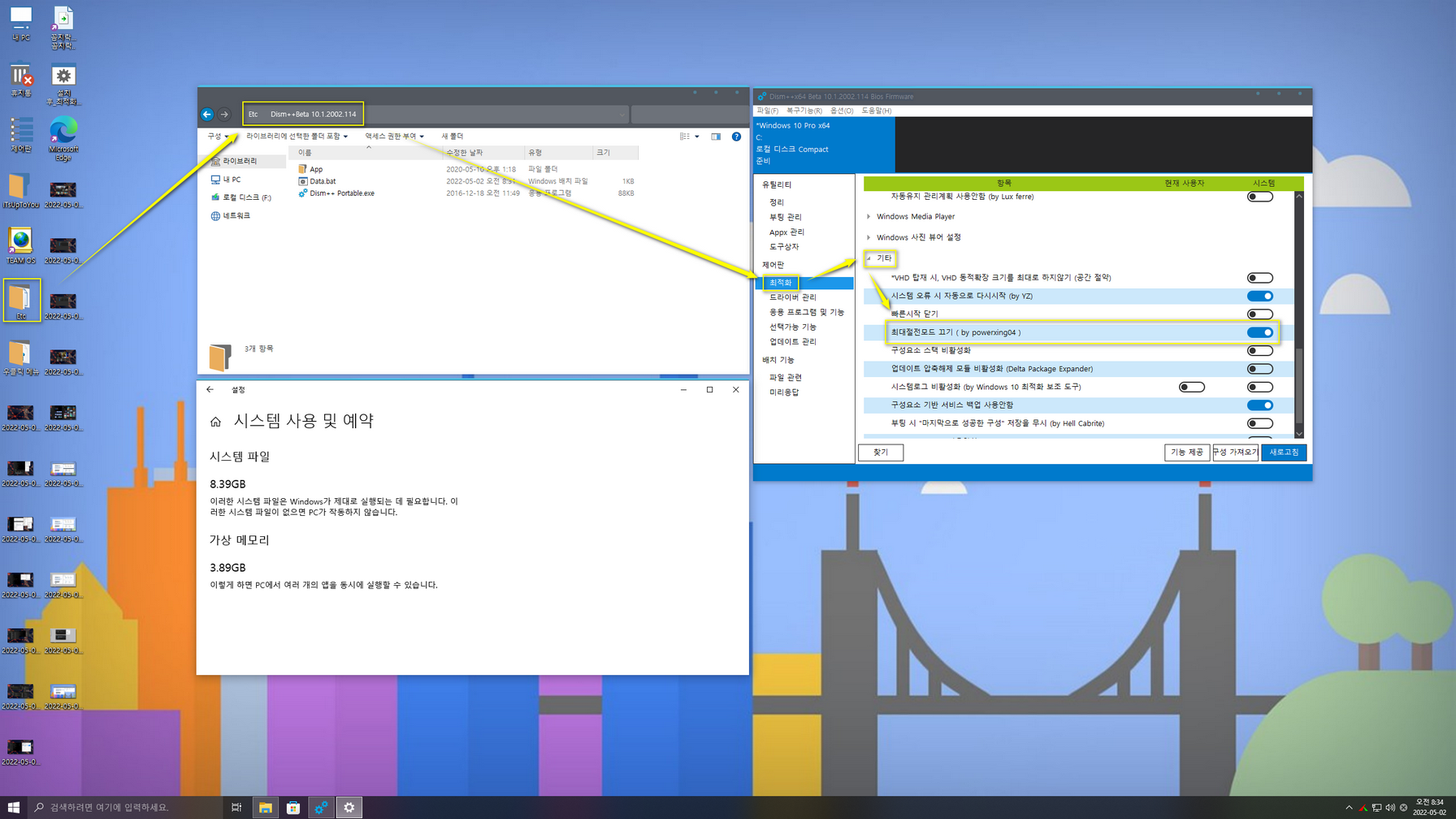Screen dimensions: 1456x819
Task: Open Microsoft Store from the taskbar
Action: click(x=293, y=808)
